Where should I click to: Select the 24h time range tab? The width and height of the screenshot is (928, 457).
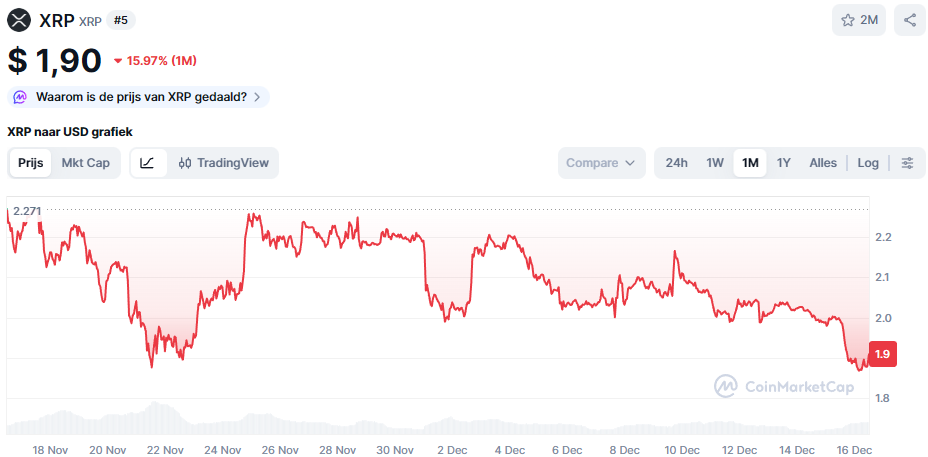click(x=677, y=163)
